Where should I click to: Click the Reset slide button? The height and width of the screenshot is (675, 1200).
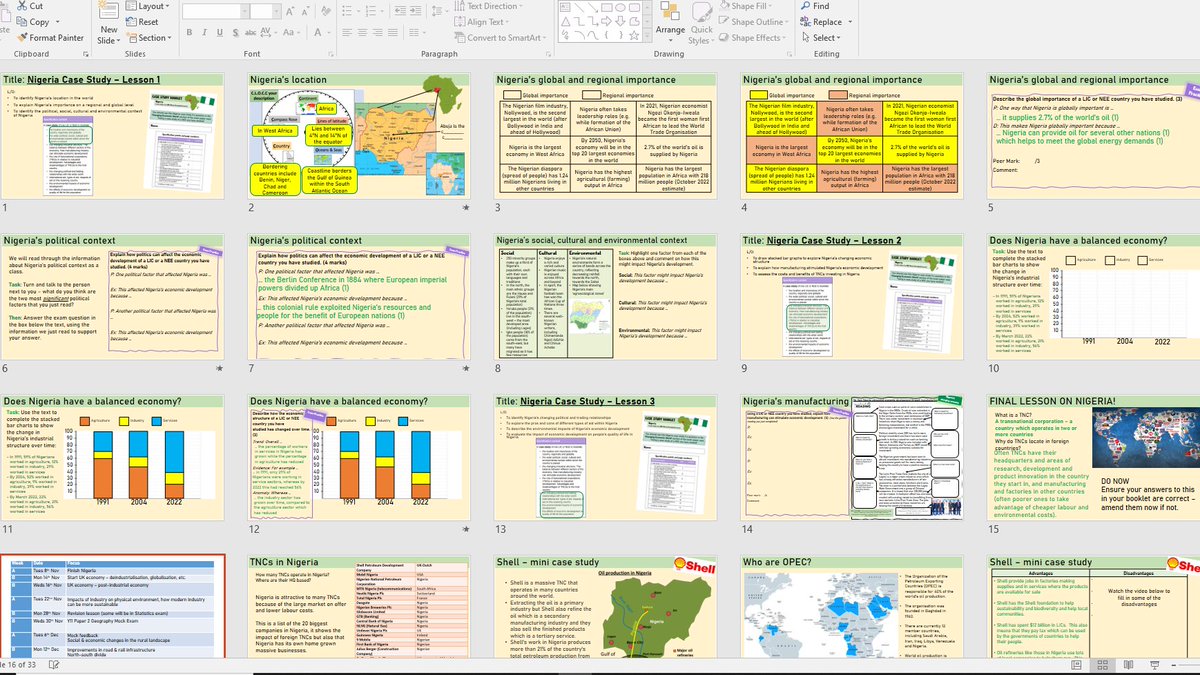pos(142,22)
